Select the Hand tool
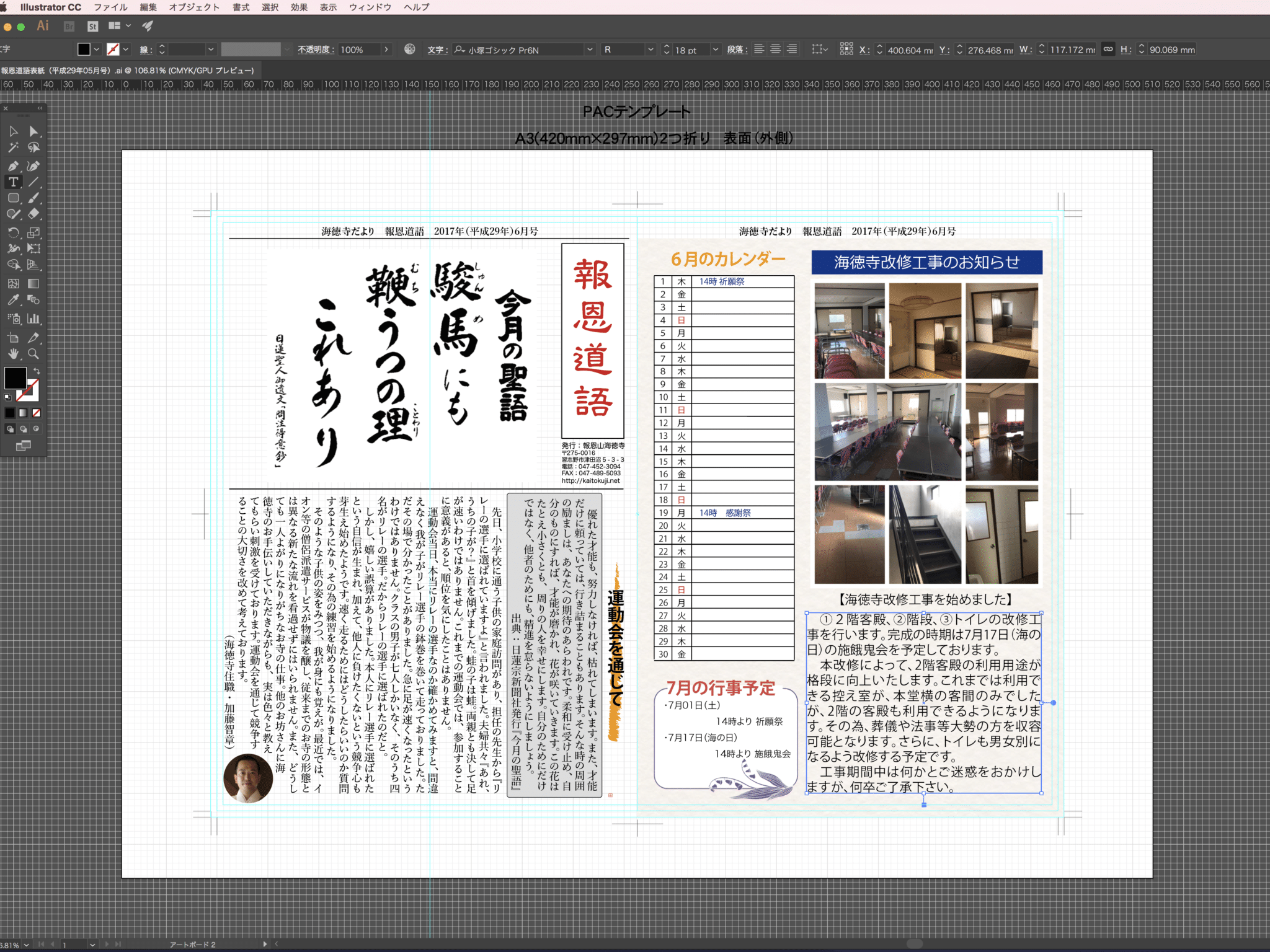 [13, 354]
